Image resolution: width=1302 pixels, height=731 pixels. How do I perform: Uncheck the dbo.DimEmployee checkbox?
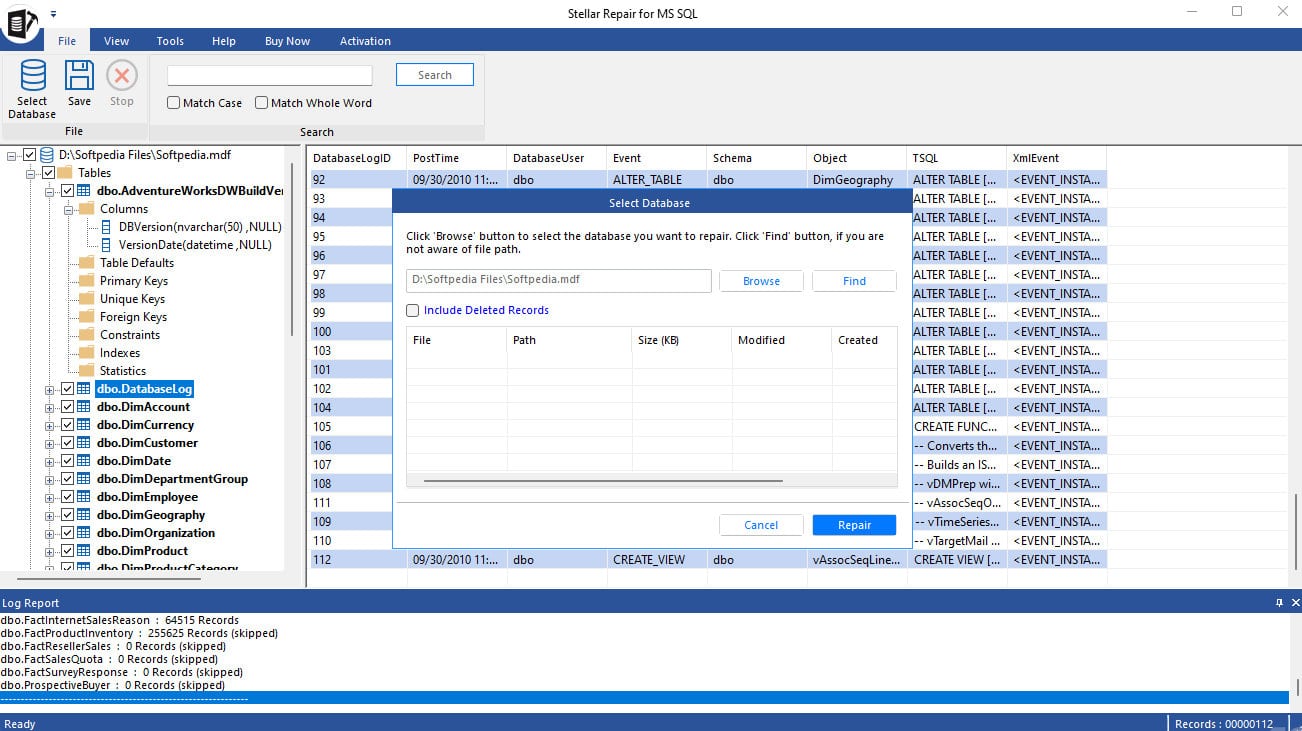tap(68, 497)
